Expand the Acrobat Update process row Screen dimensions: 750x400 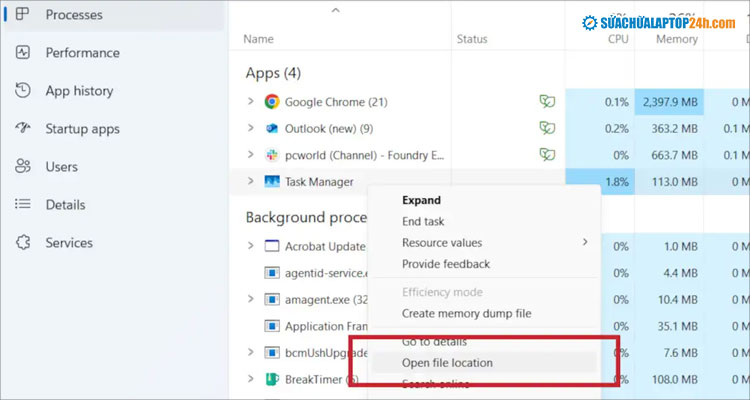pos(251,246)
